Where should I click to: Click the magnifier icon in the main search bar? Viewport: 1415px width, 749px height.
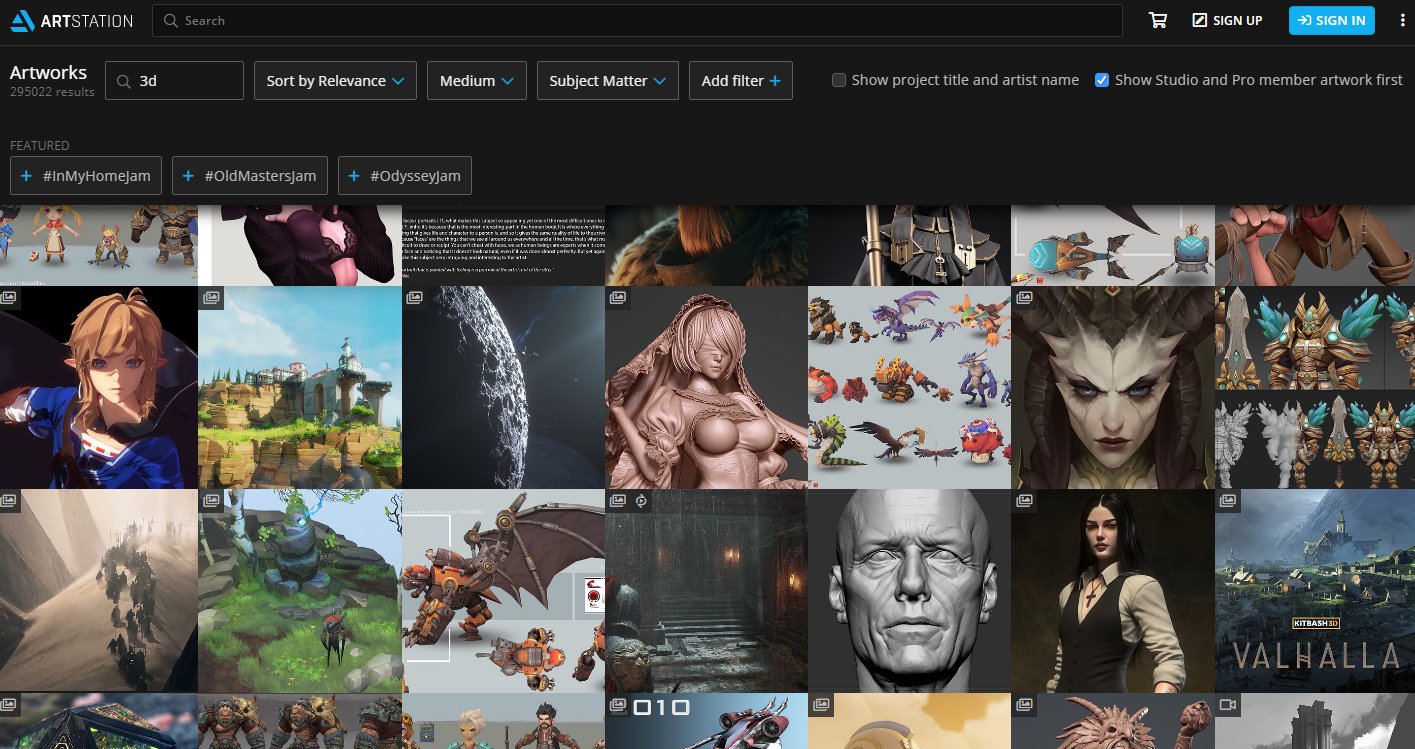tap(170, 20)
